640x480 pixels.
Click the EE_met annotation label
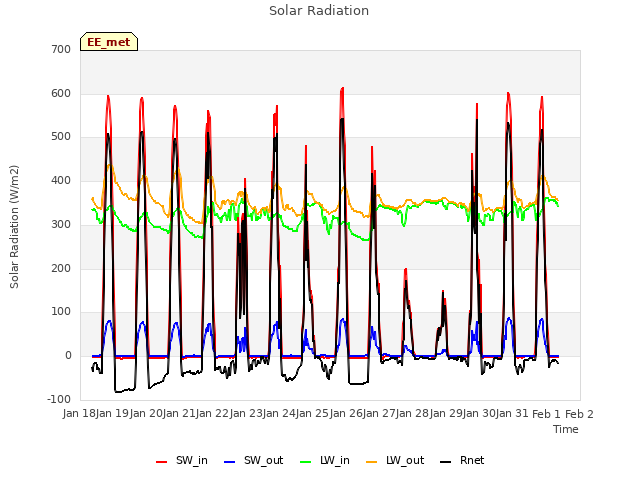coord(109,42)
